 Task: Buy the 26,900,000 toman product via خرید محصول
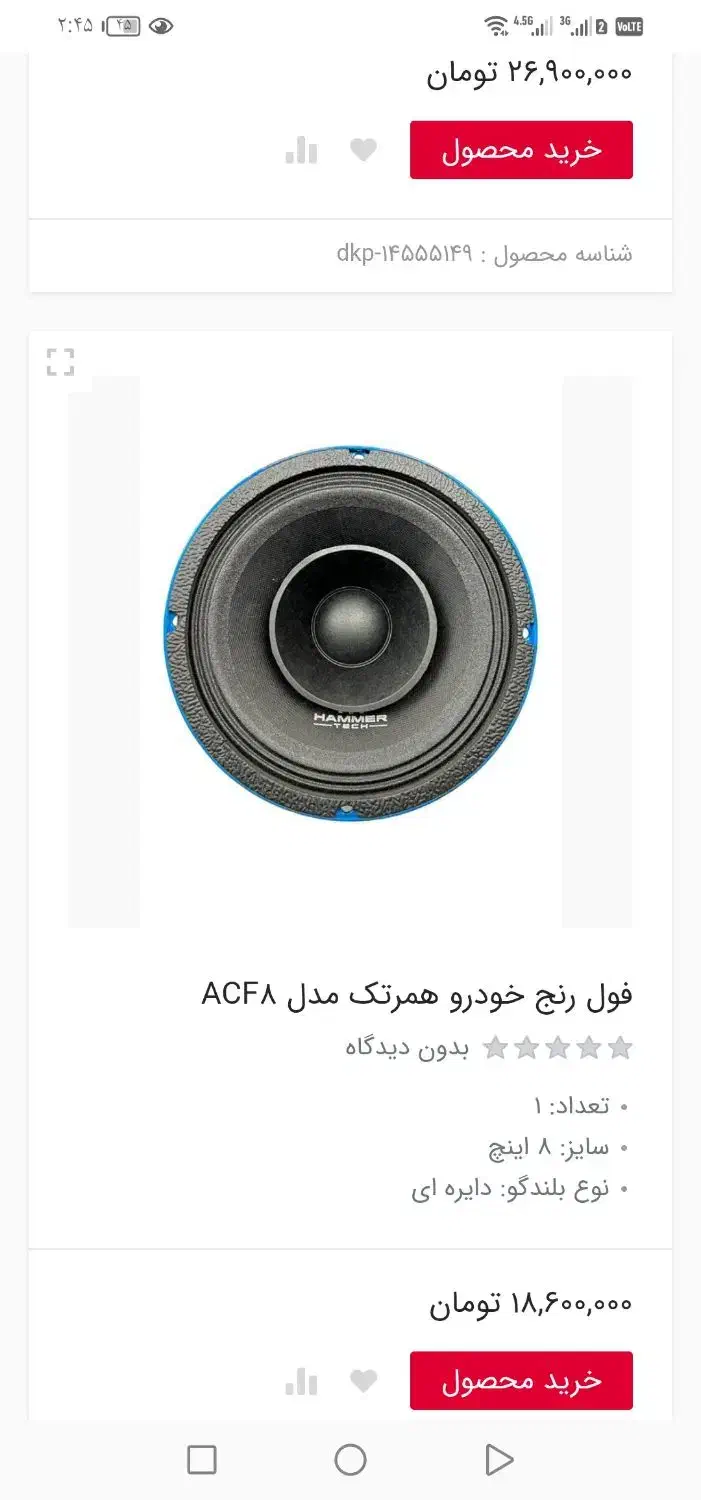point(521,150)
